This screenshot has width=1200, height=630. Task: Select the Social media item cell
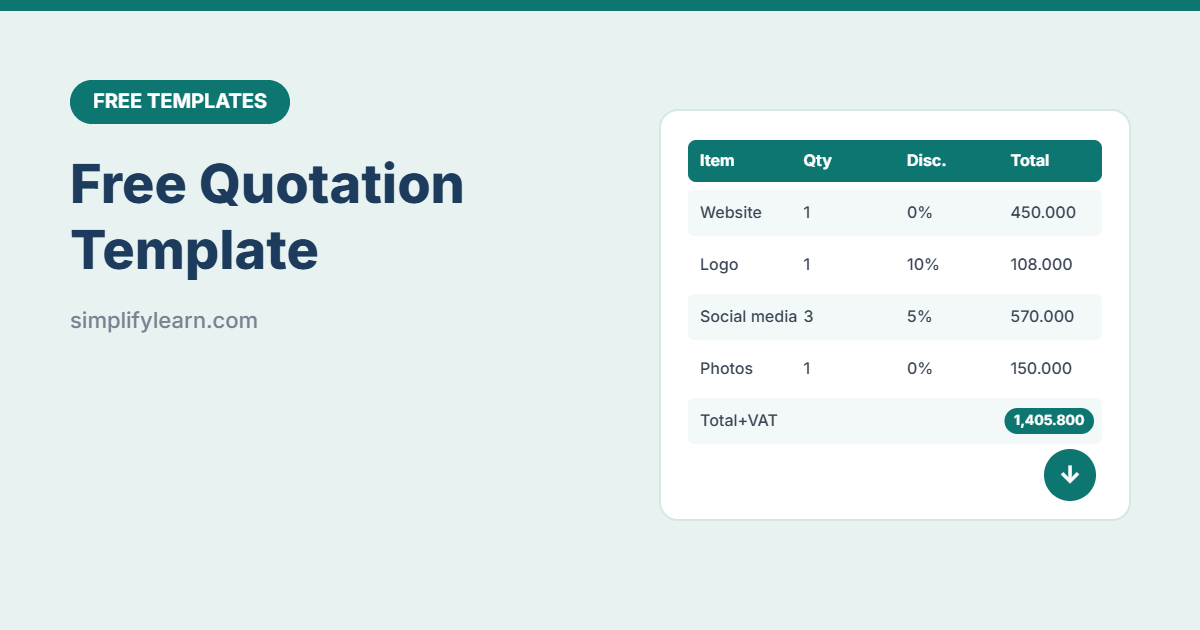tap(748, 317)
